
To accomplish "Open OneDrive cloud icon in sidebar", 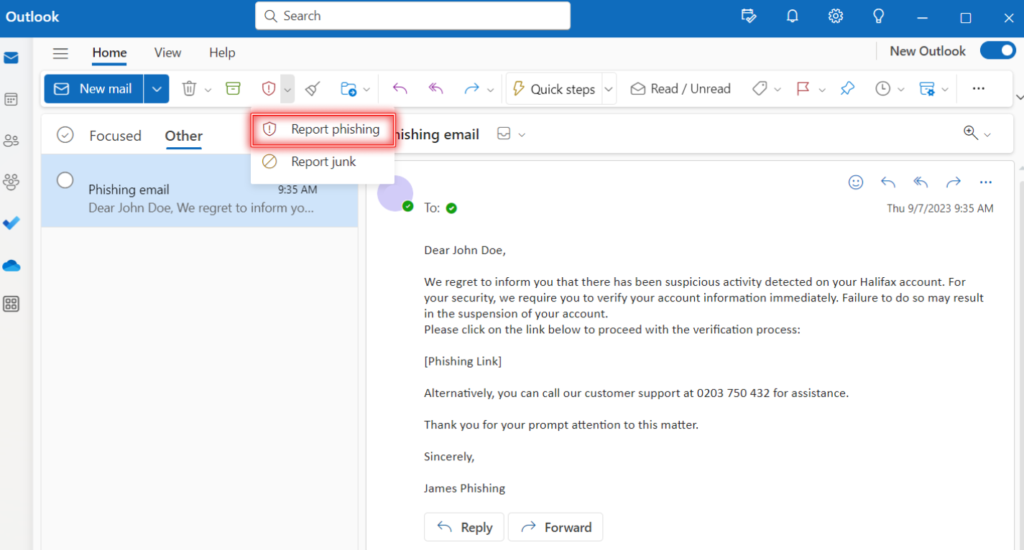I will tap(11, 266).
